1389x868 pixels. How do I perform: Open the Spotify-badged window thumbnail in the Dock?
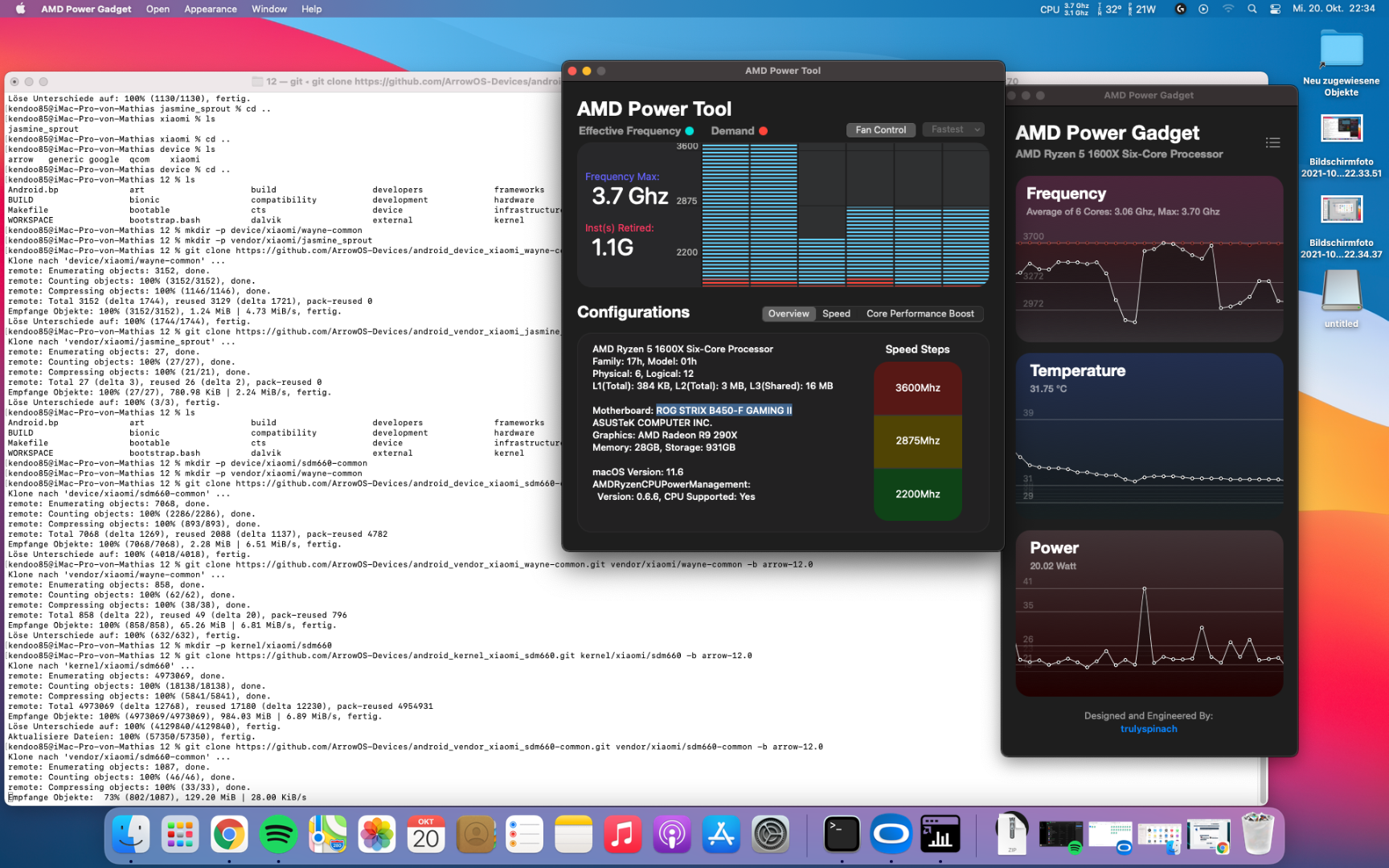(1060, 835)
